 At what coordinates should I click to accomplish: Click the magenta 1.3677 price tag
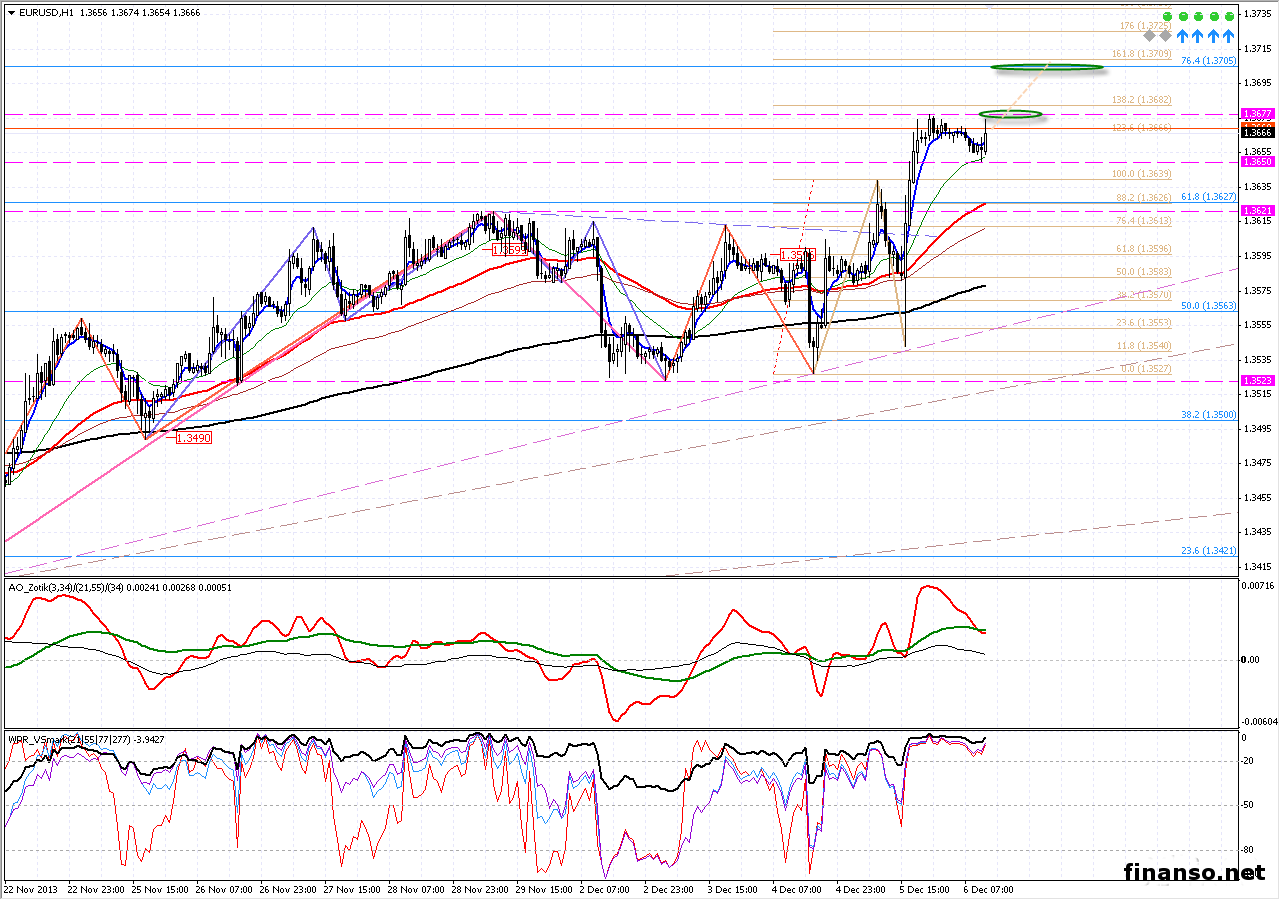(1256, 113)
